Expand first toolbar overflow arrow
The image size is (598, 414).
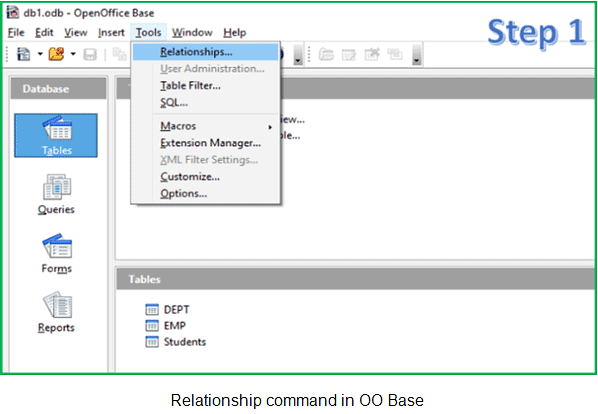coord(298,55)
